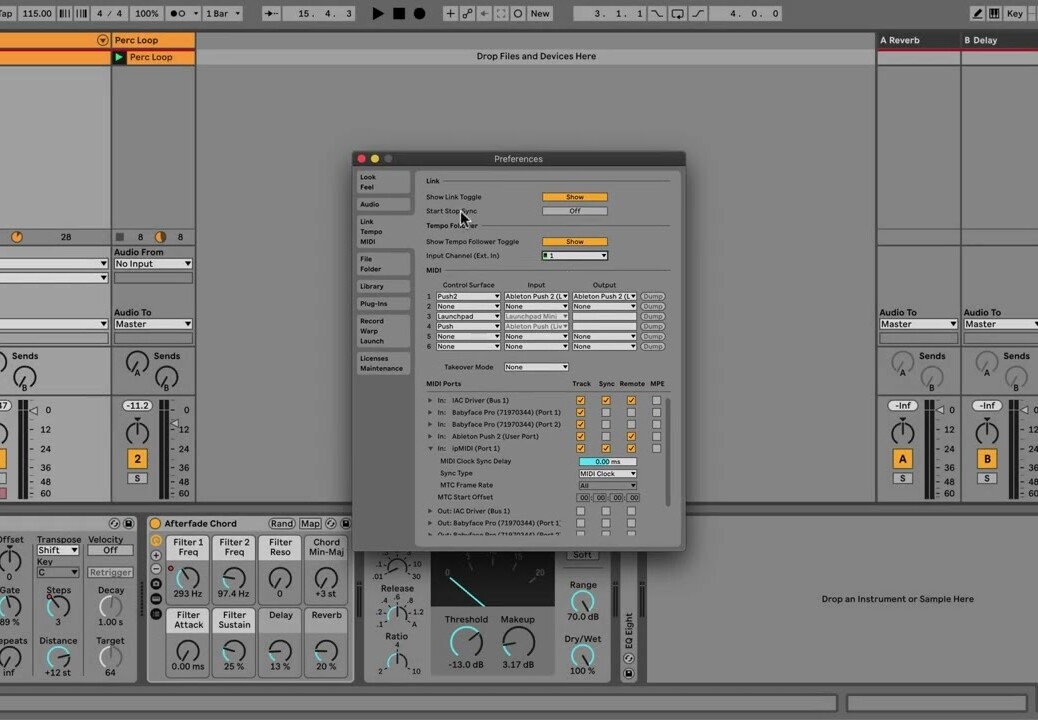Expand In: IAC Driver (Bus 1) port
This screenshot has width=1038, height=720.
point(430,400)
